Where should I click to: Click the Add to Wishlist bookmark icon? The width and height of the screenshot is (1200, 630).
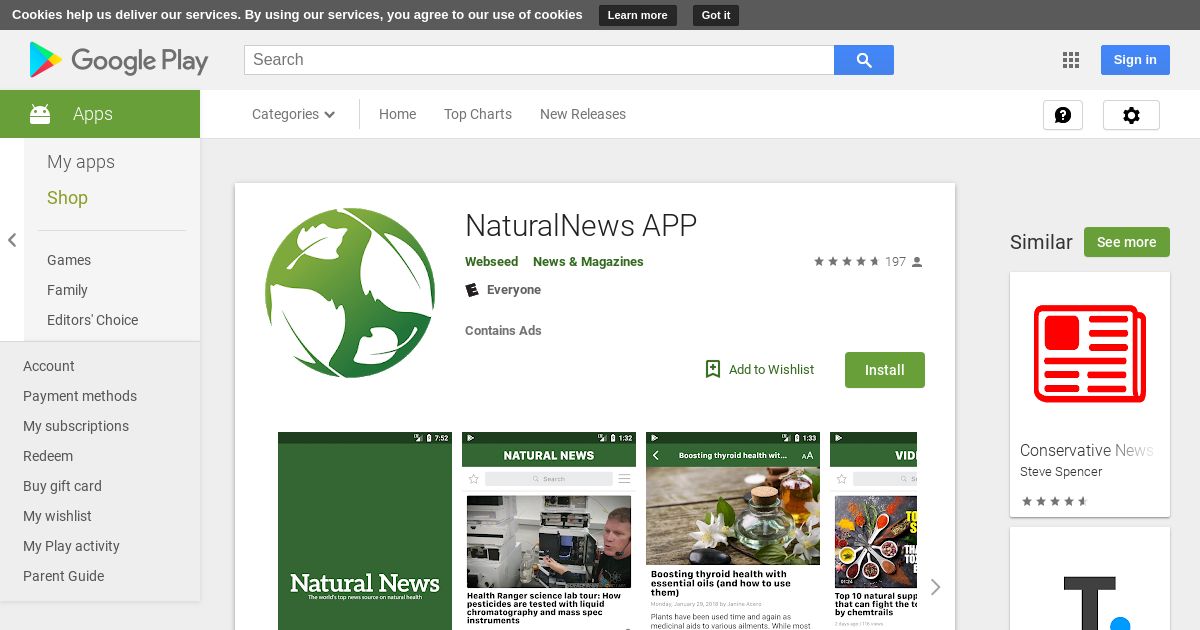tap(713, 369)
